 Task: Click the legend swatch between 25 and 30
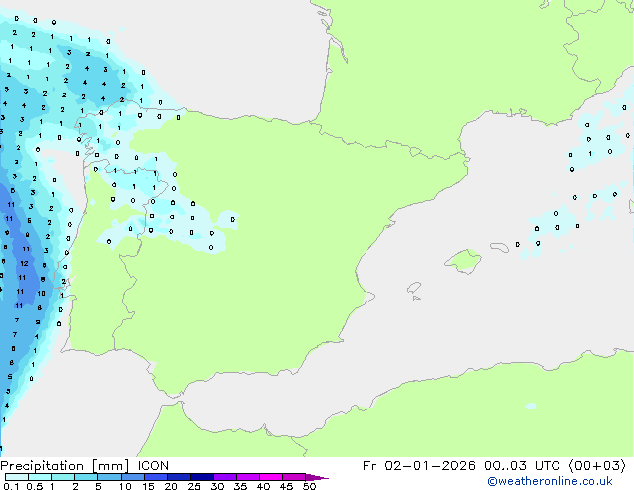click(202, 477)
